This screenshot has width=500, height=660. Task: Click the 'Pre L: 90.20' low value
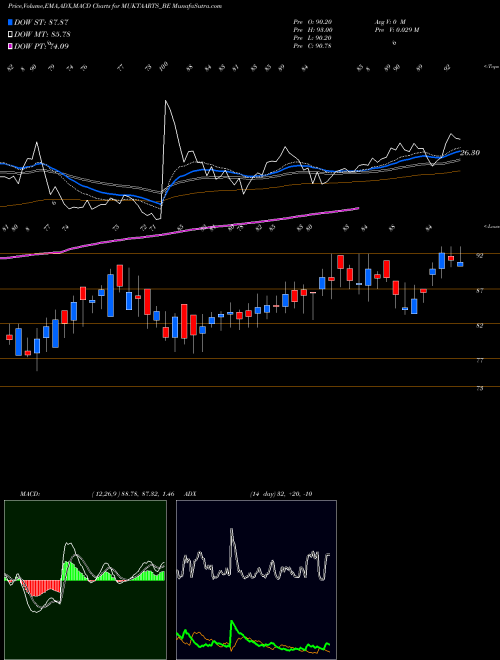coord(313,38)
